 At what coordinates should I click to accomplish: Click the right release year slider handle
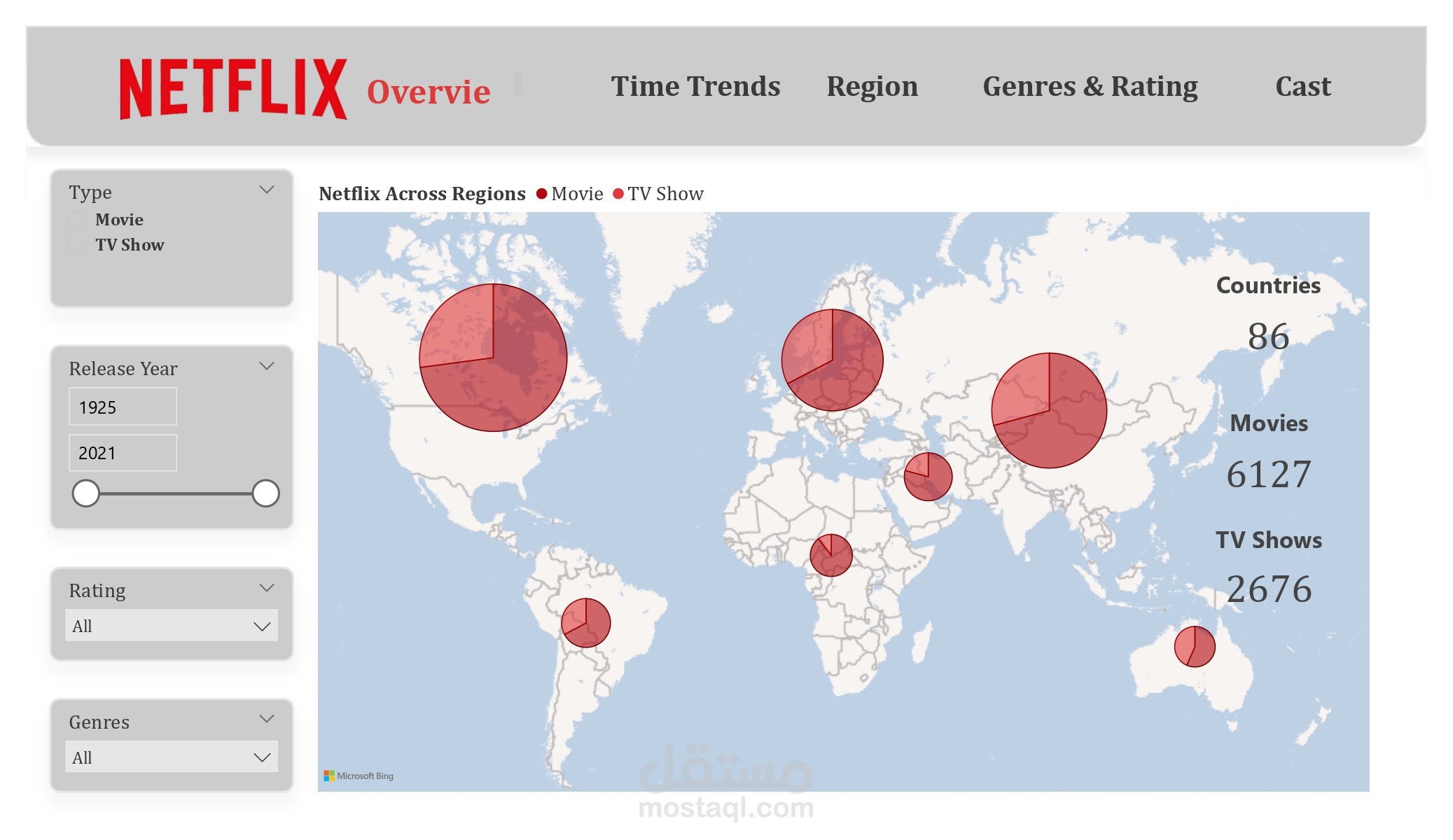coord(266,493)
